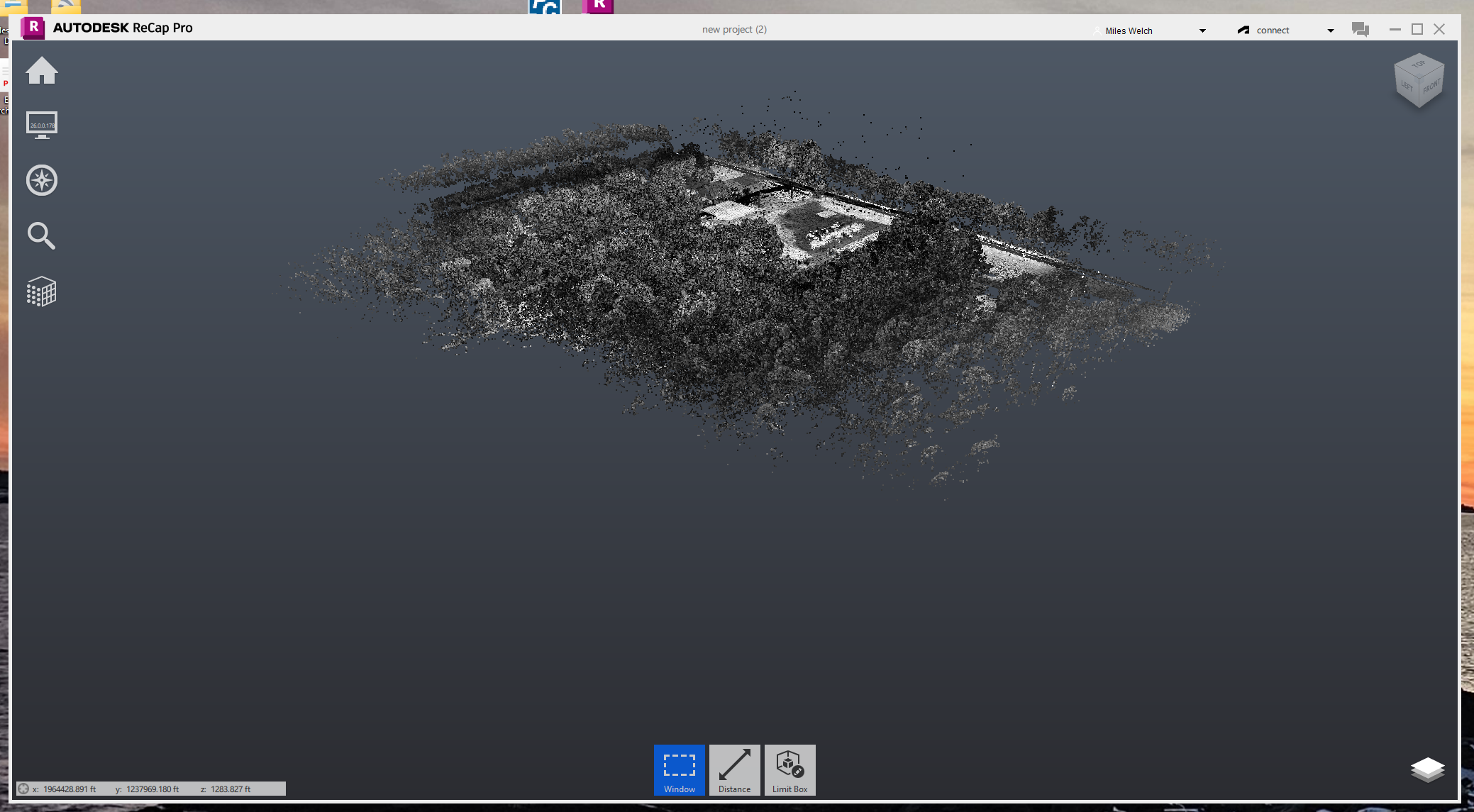This screenshot has width=1474, height=812.
Task: Open the Navigation compass icon
Action: click(x=42, y=180)
